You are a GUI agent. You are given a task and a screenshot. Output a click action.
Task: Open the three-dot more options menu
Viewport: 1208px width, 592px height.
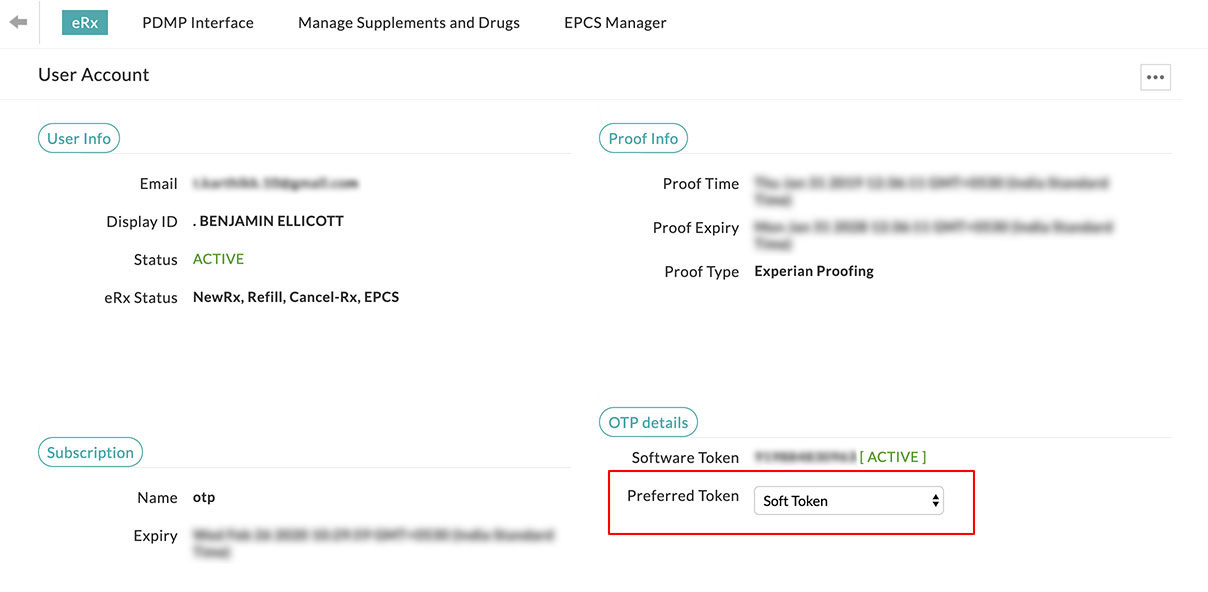[1155, 77]
